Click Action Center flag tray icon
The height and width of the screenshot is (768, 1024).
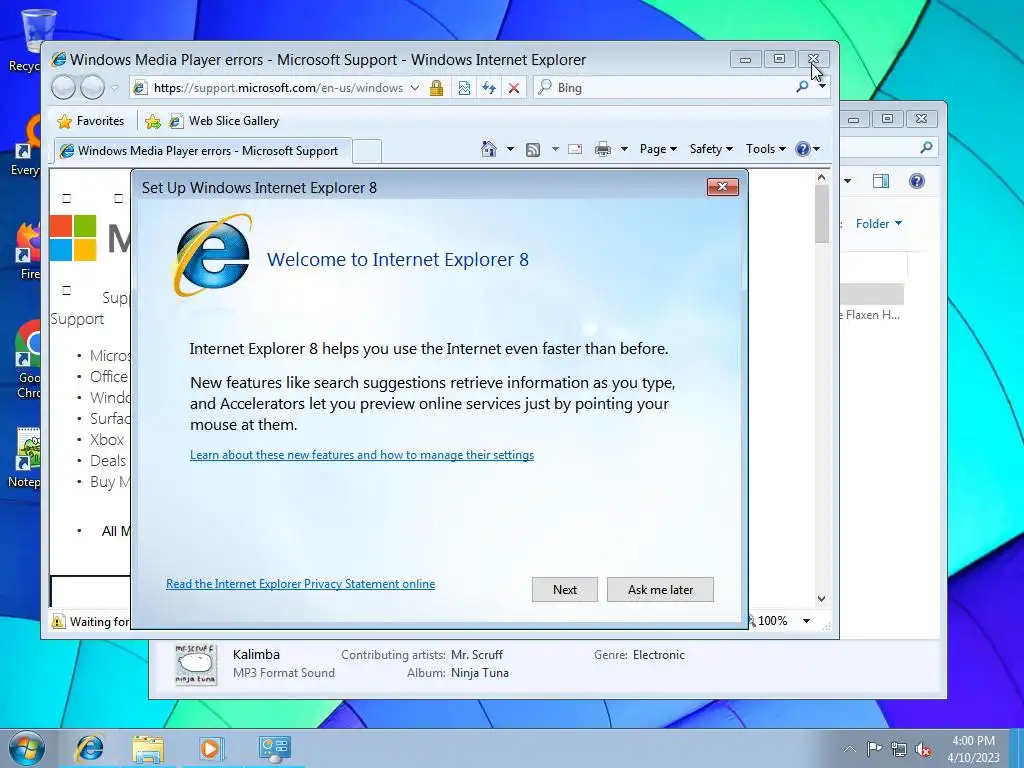874,748
